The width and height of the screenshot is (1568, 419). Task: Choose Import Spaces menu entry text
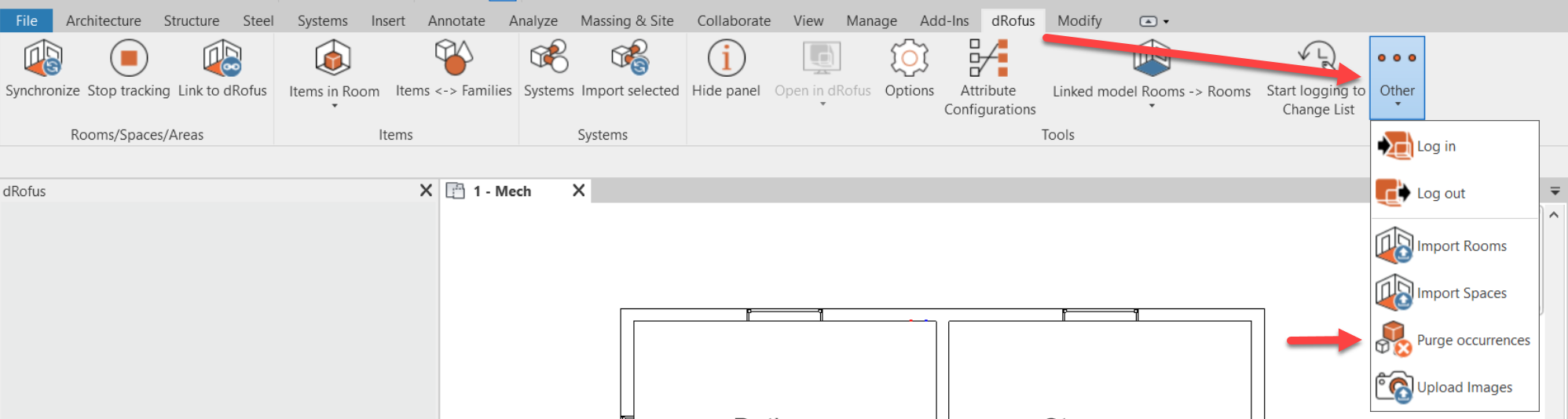pos(1461,293)
